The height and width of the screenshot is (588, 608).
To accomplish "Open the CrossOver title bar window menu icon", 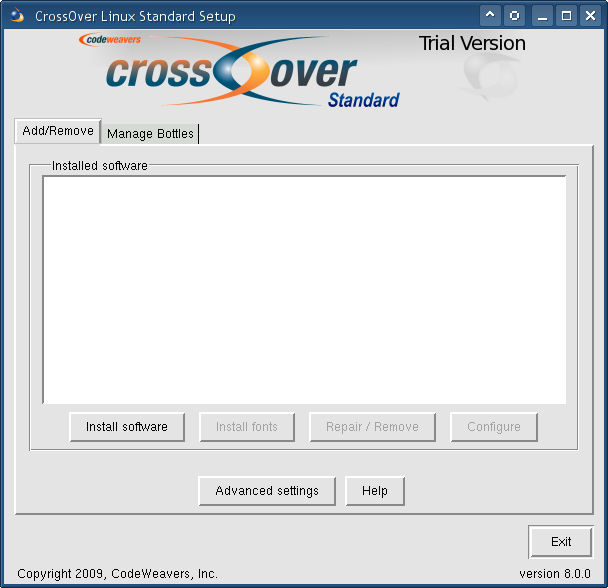I will coord(17,16).
